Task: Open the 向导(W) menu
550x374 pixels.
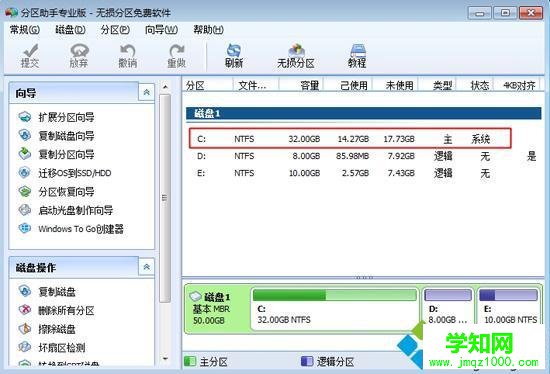Action: [161, 30]
